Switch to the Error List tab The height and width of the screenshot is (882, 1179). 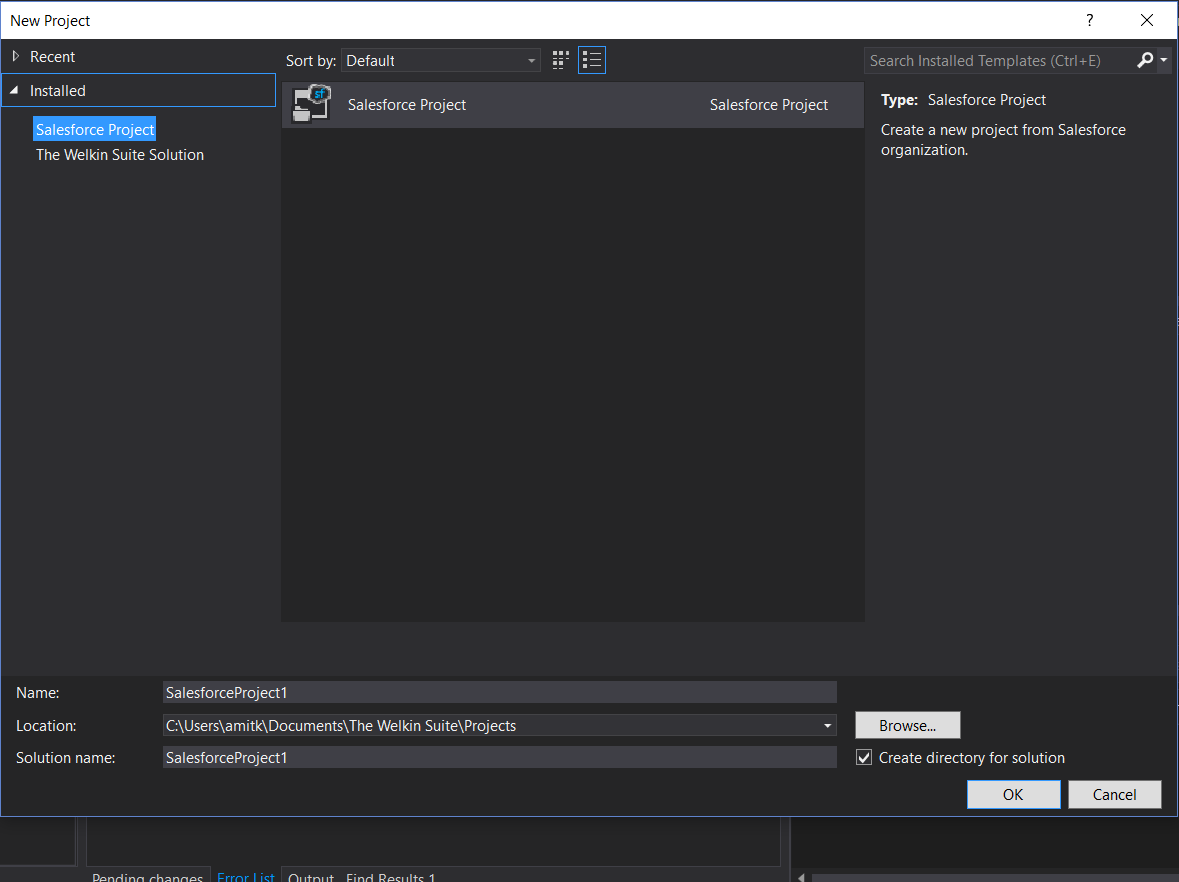click(x=246, y=877)
